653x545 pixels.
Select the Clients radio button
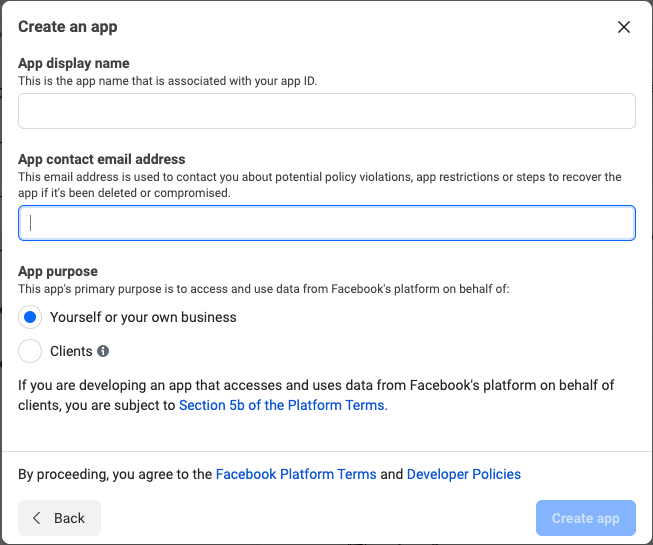click(x=30, y=351)
